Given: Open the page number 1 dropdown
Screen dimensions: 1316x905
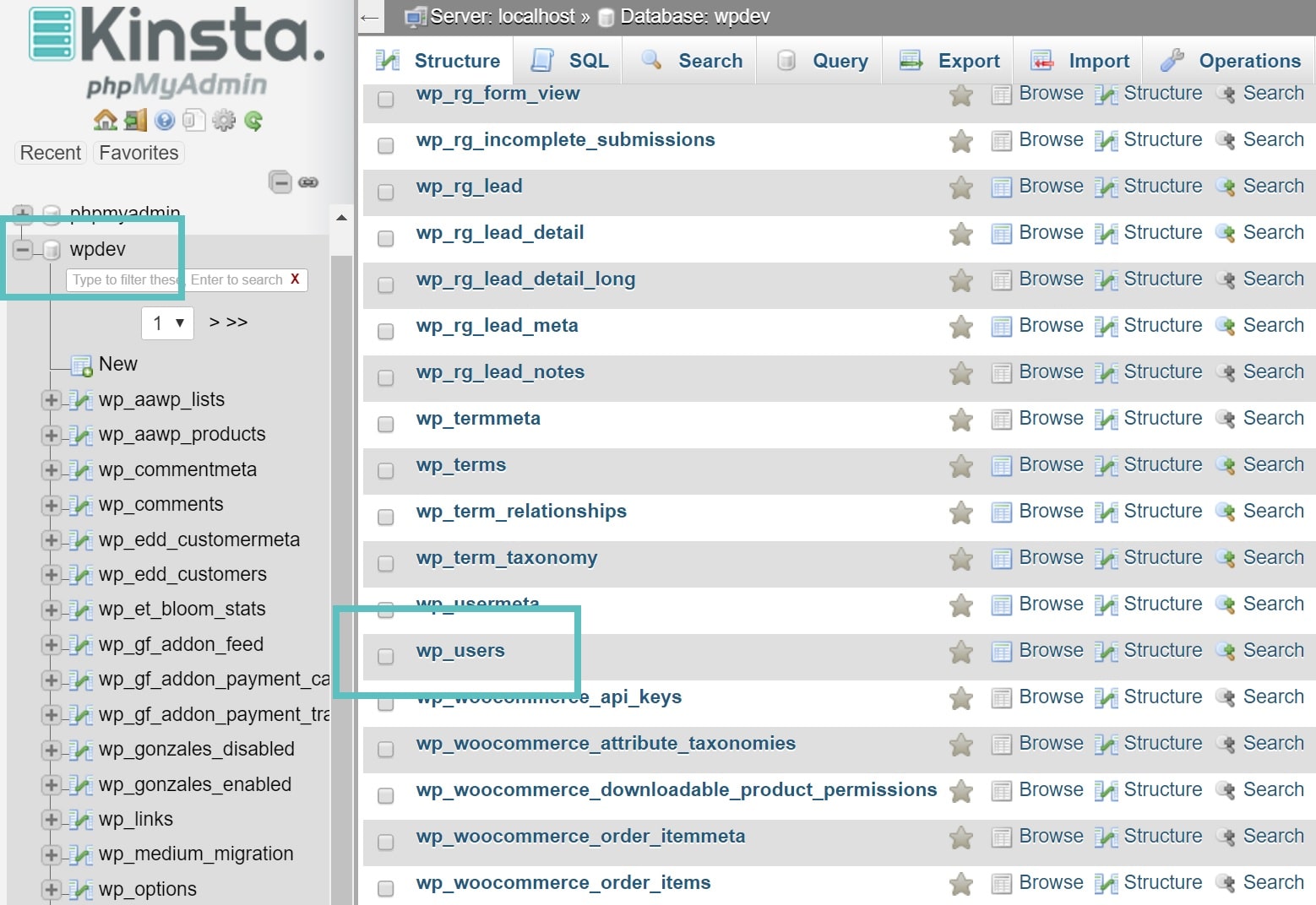Looking at the screenshot, I should pyautogui.click(x=168, y=323).
